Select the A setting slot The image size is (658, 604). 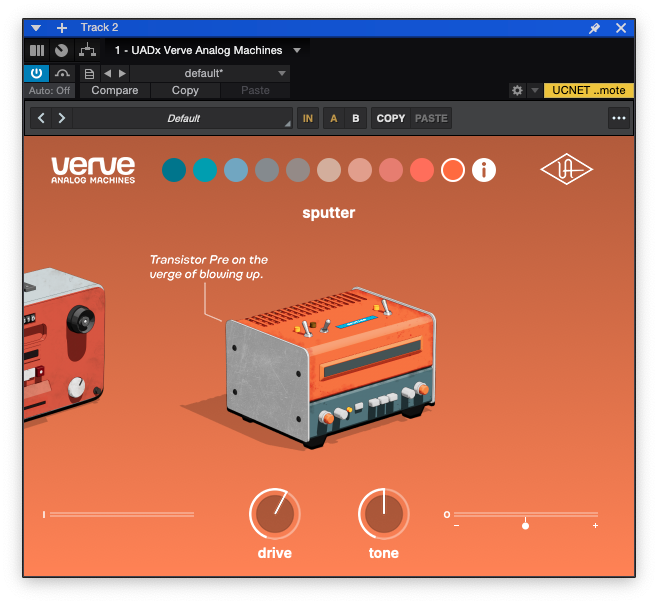click(334, 118)
